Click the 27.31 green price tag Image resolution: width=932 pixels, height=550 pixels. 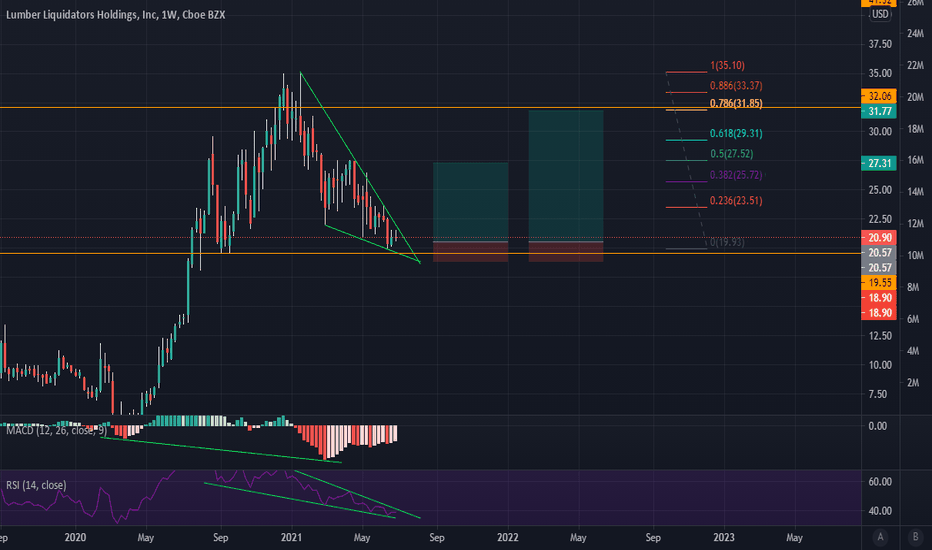pyautogui.click(x=879, y=163)
